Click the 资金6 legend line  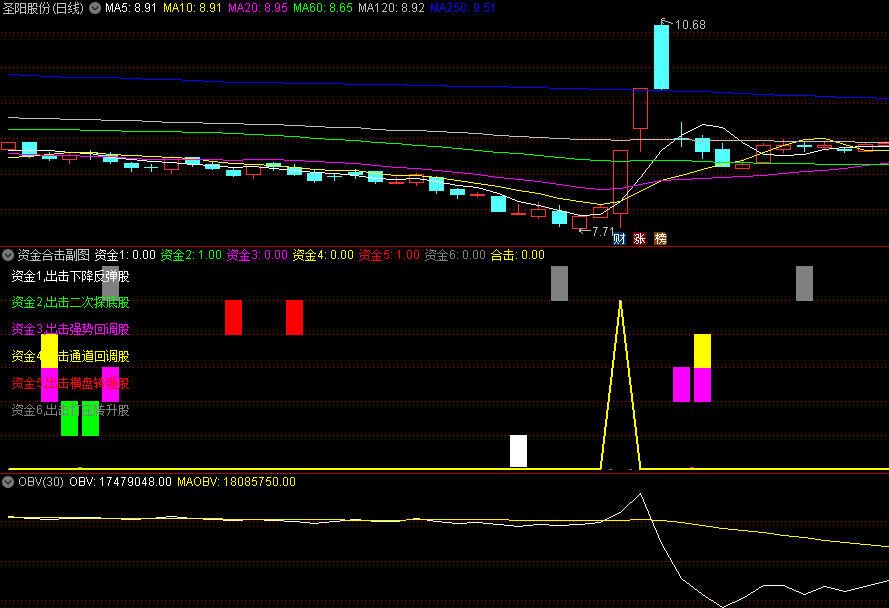click(70, 409)
